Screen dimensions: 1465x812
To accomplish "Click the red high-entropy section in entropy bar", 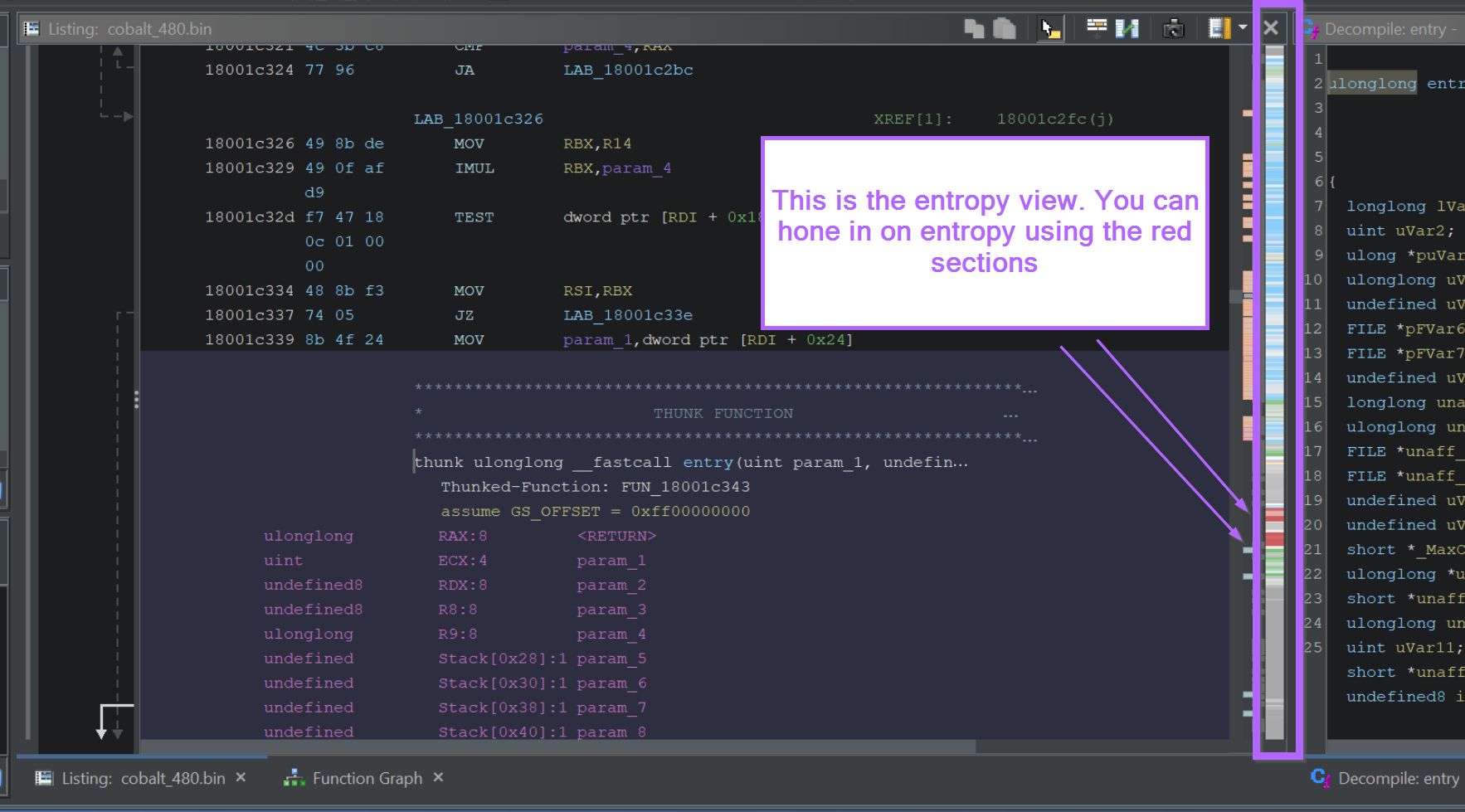I will click(1273, 539).
